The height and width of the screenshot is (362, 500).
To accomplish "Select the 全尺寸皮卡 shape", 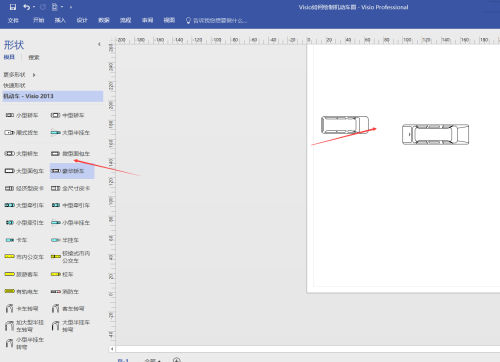I will tap(71, 188).
